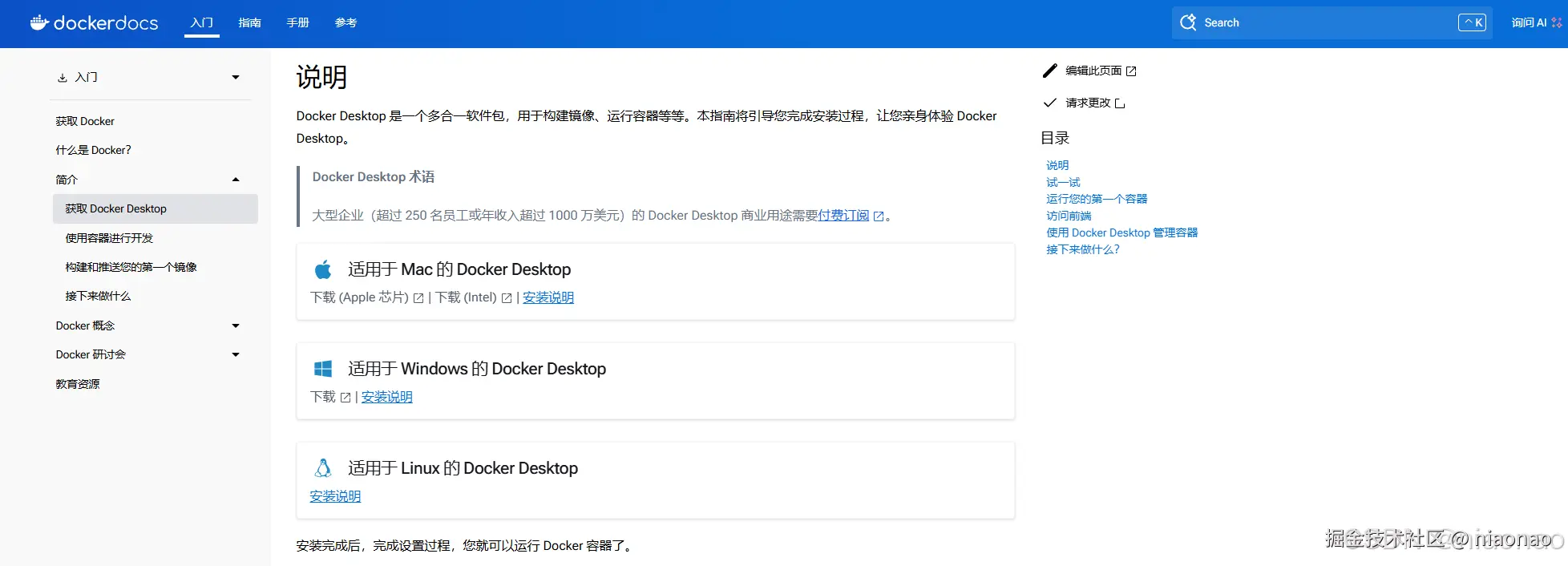This screenshot has height=566, width=1568.
Task: Collapse the 简介 section arrow
Action: click(236, 180)
